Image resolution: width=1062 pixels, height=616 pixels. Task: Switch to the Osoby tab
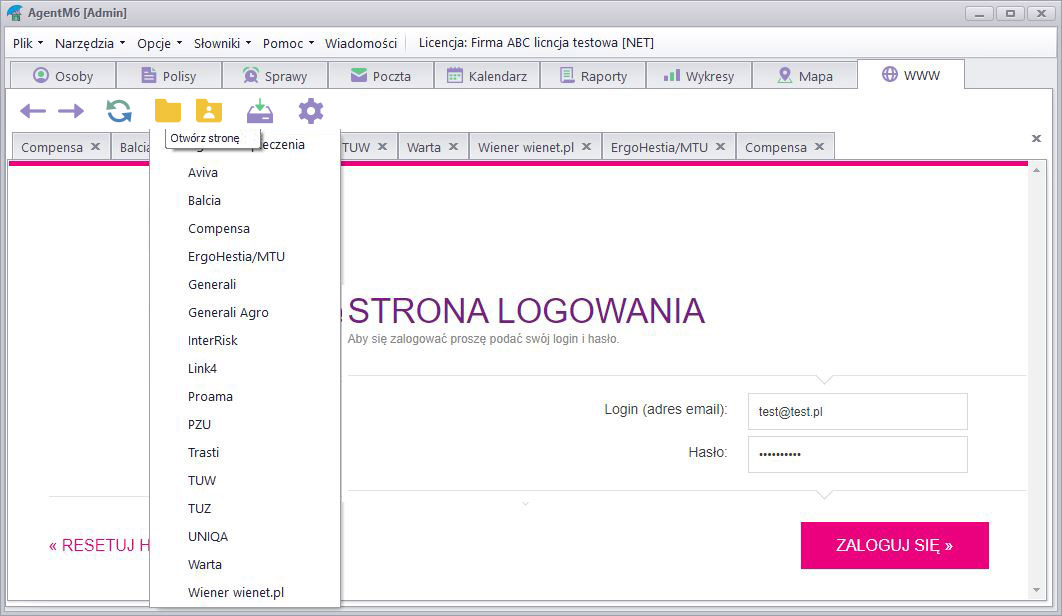click(x=63, y=76)
